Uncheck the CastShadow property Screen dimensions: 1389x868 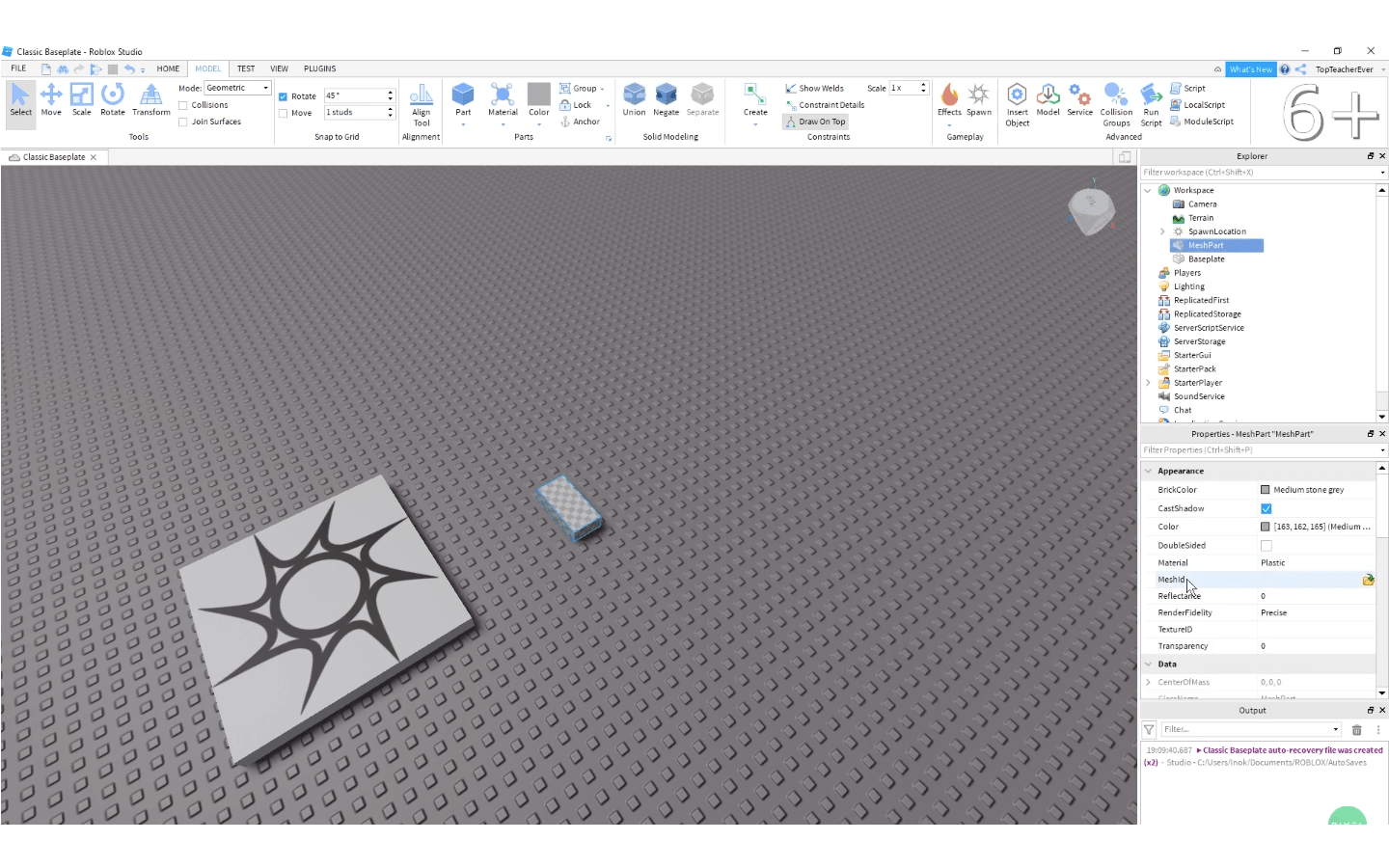coord(1266,508)
